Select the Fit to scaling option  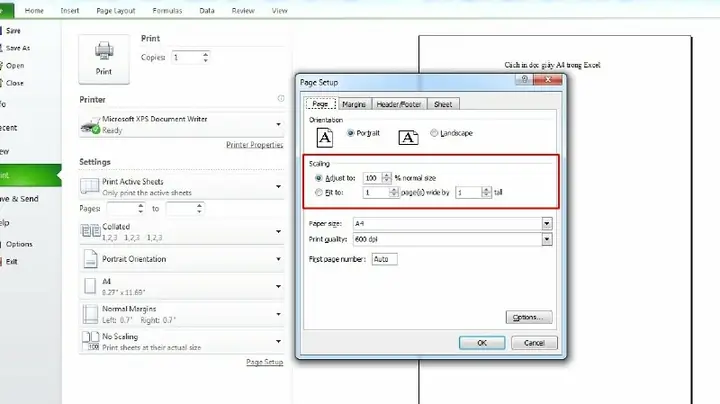pos(319,192)
